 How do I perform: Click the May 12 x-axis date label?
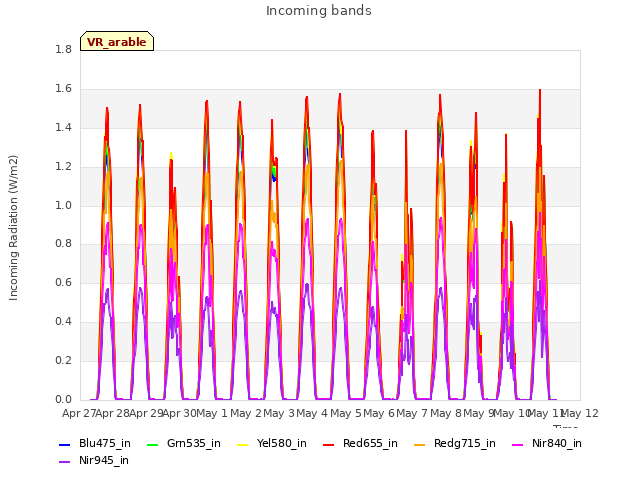coord(580,413)
